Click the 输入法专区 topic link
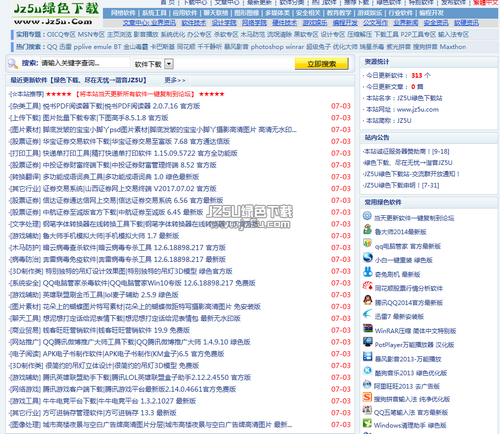Screen dimensions: 500x434 [x=453, y=35]
